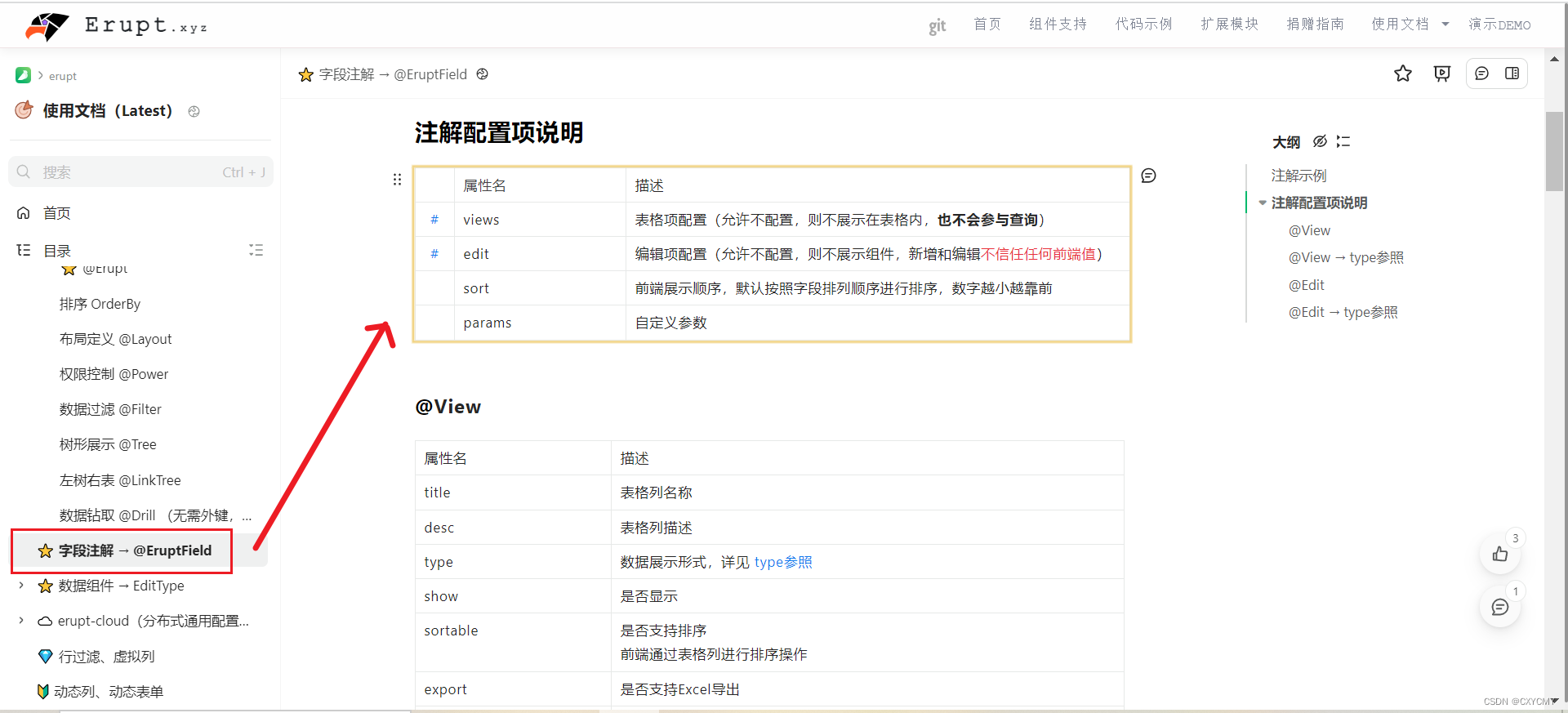Favorite the page with the star icon
This screenshot has height=713, width=1568.
coord(1403,74)
